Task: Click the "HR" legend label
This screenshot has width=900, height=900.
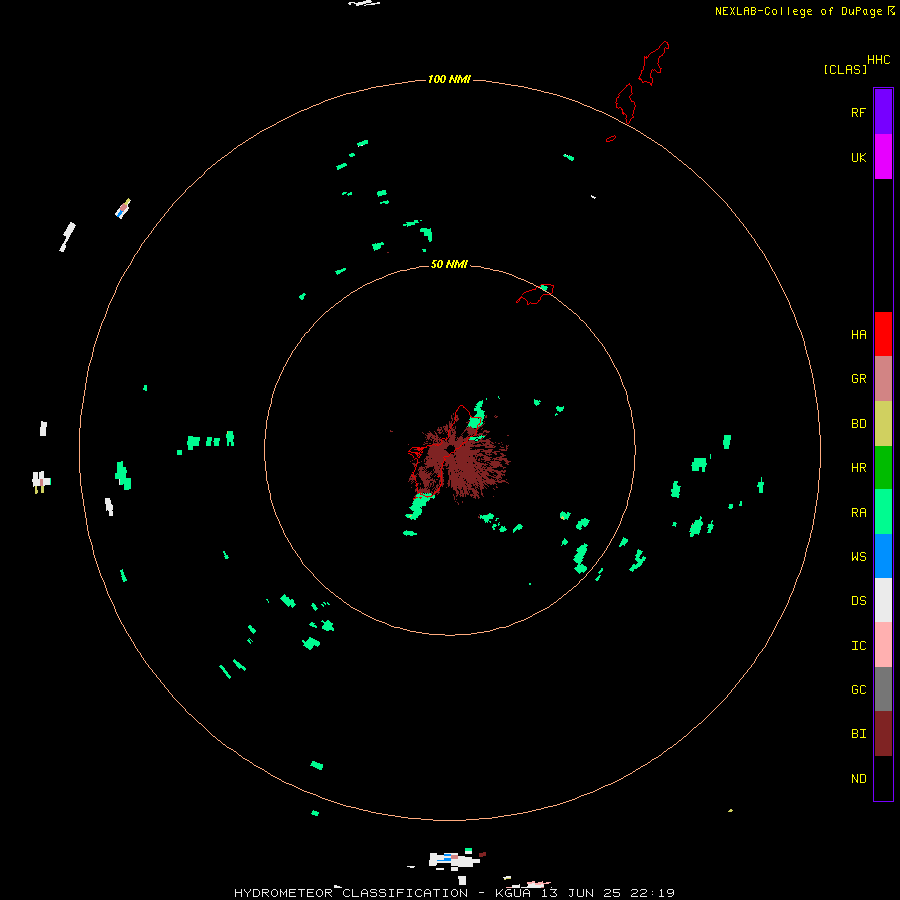Action: 858,468
